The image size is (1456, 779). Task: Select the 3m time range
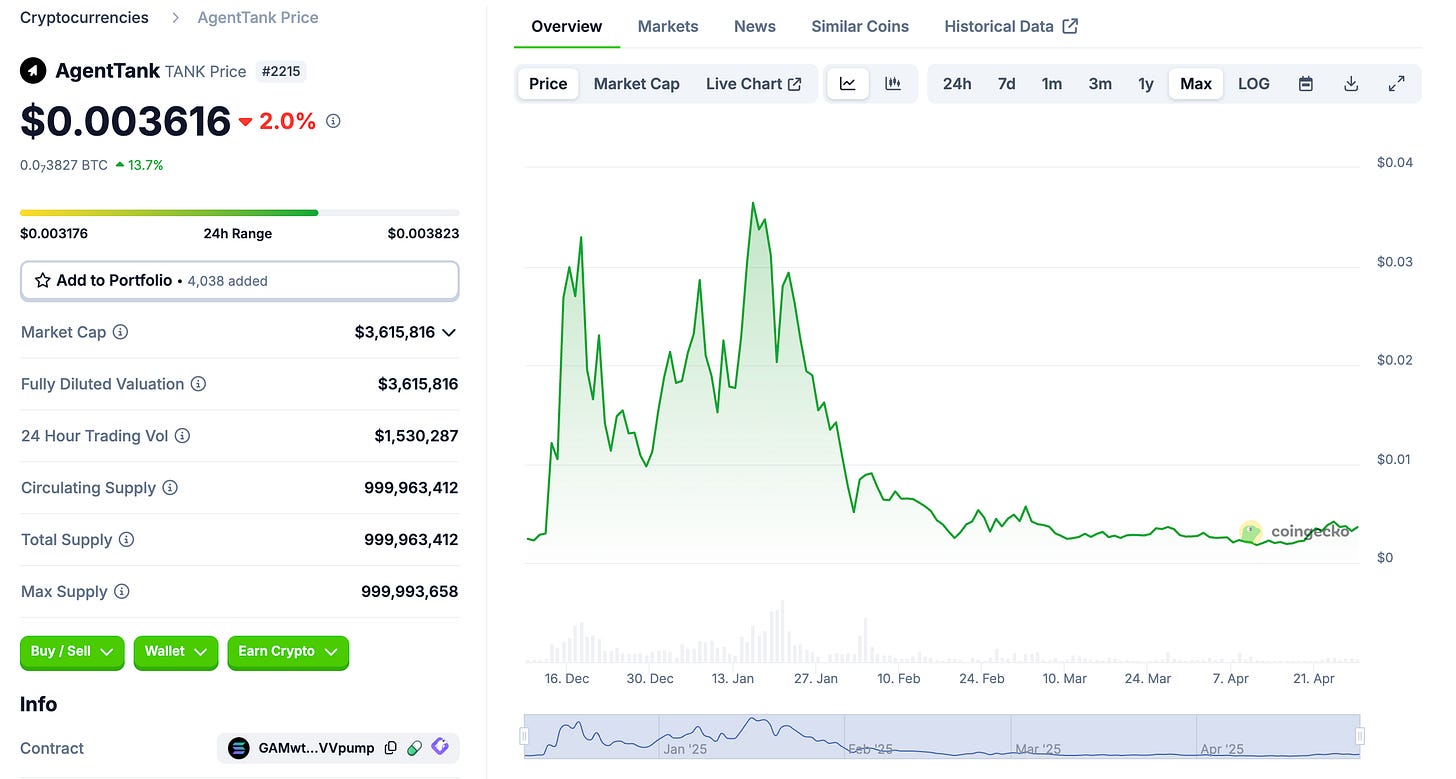[1100, 84]
